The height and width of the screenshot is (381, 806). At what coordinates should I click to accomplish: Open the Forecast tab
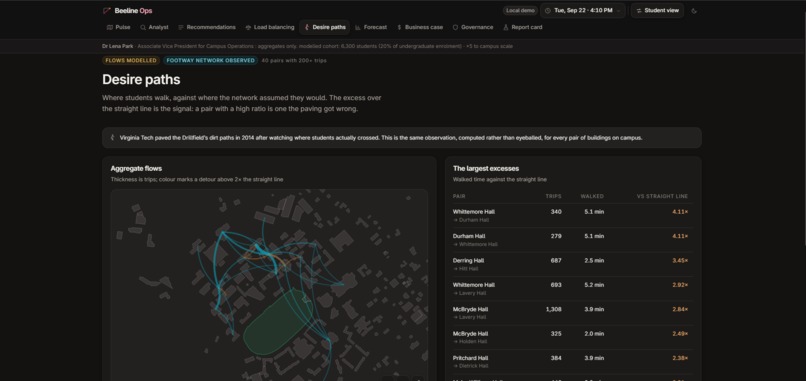click(371, 27)
